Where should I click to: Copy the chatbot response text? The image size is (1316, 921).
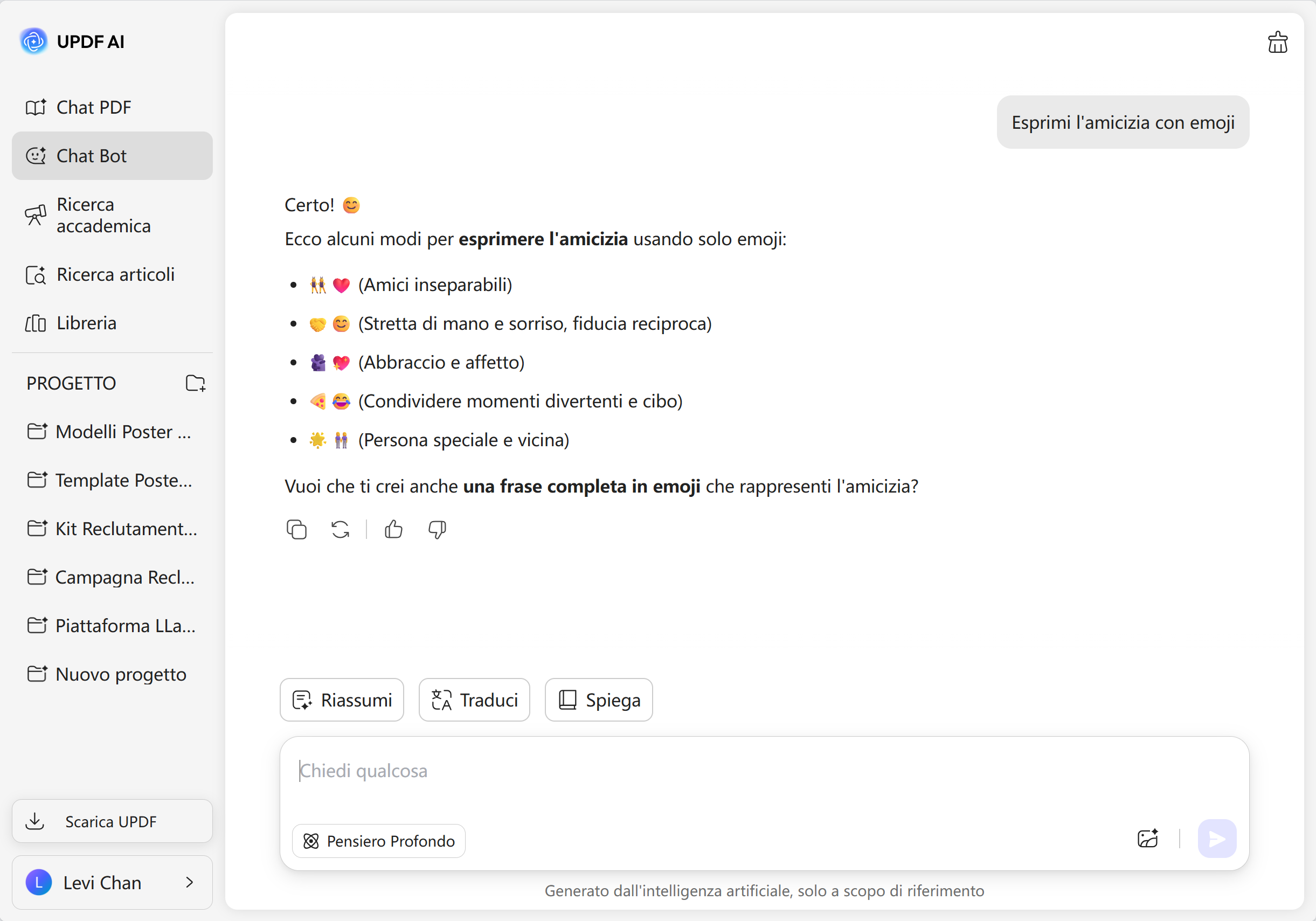[x=296, y=530]
